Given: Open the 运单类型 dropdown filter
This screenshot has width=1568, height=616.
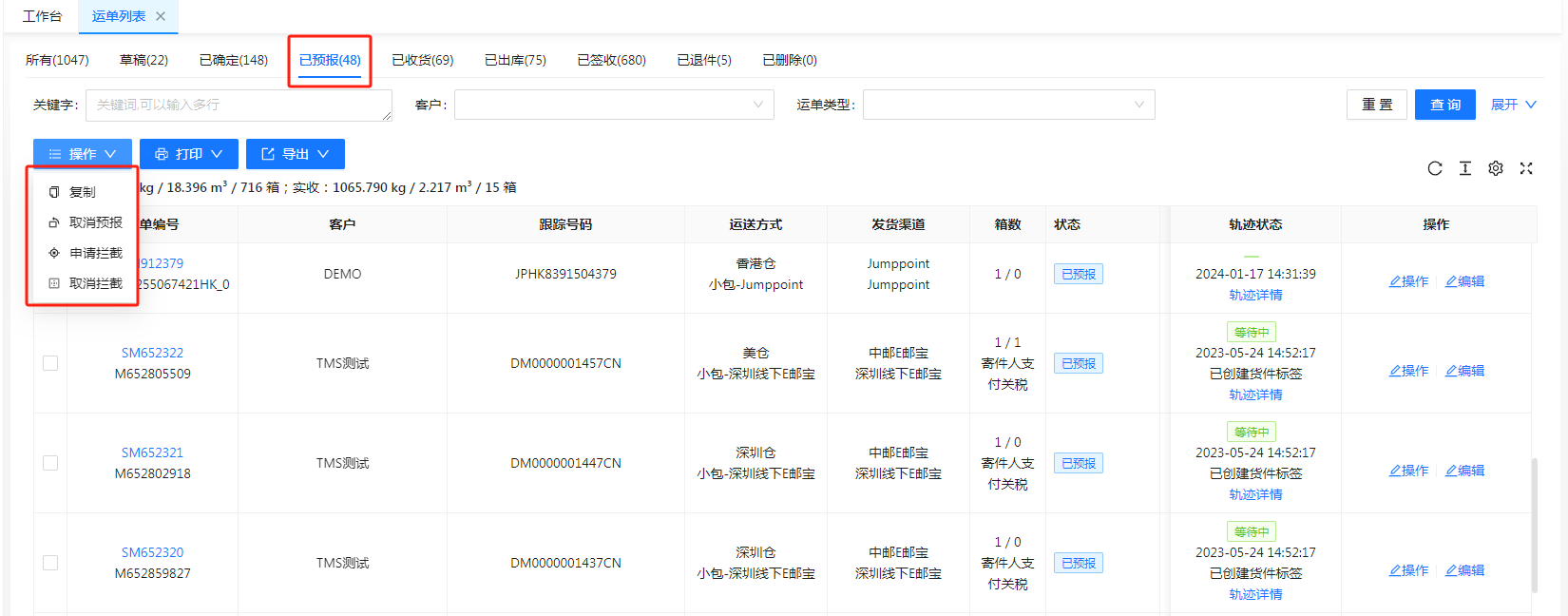Looking at the screenshot, I should 1007,105.
